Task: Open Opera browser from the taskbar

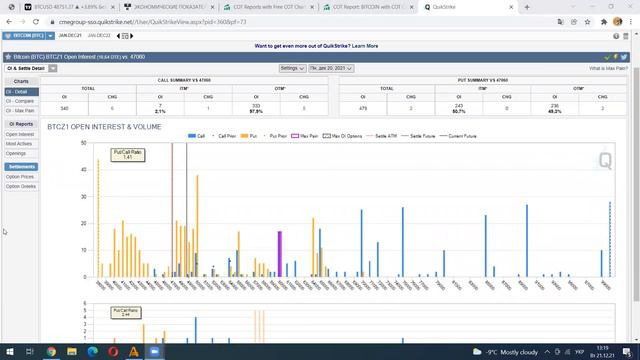Action: click(113, 351)
